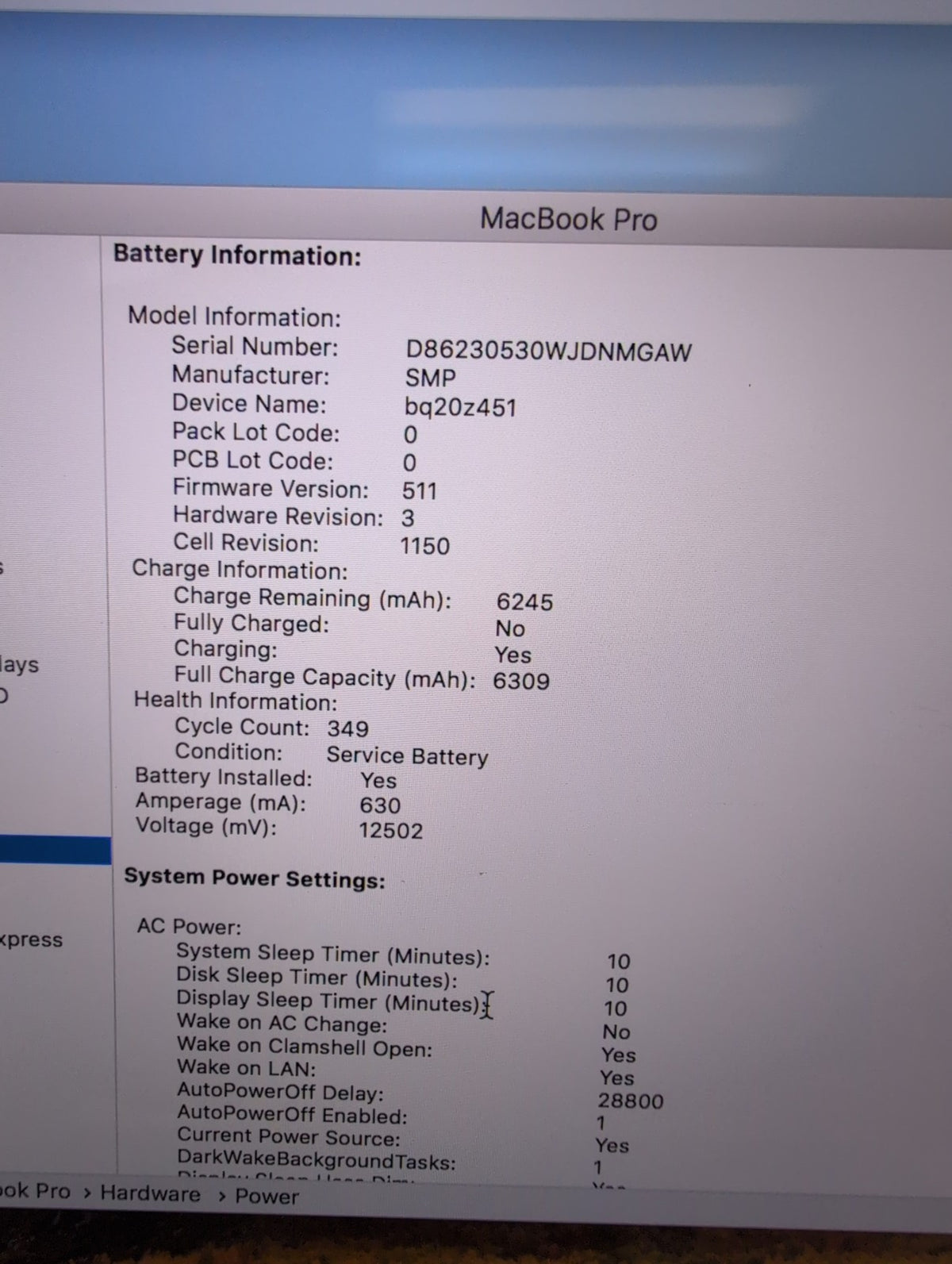Click Power in the bottom path bar
The image size is (952, 1264).
tap(267, 1197)
